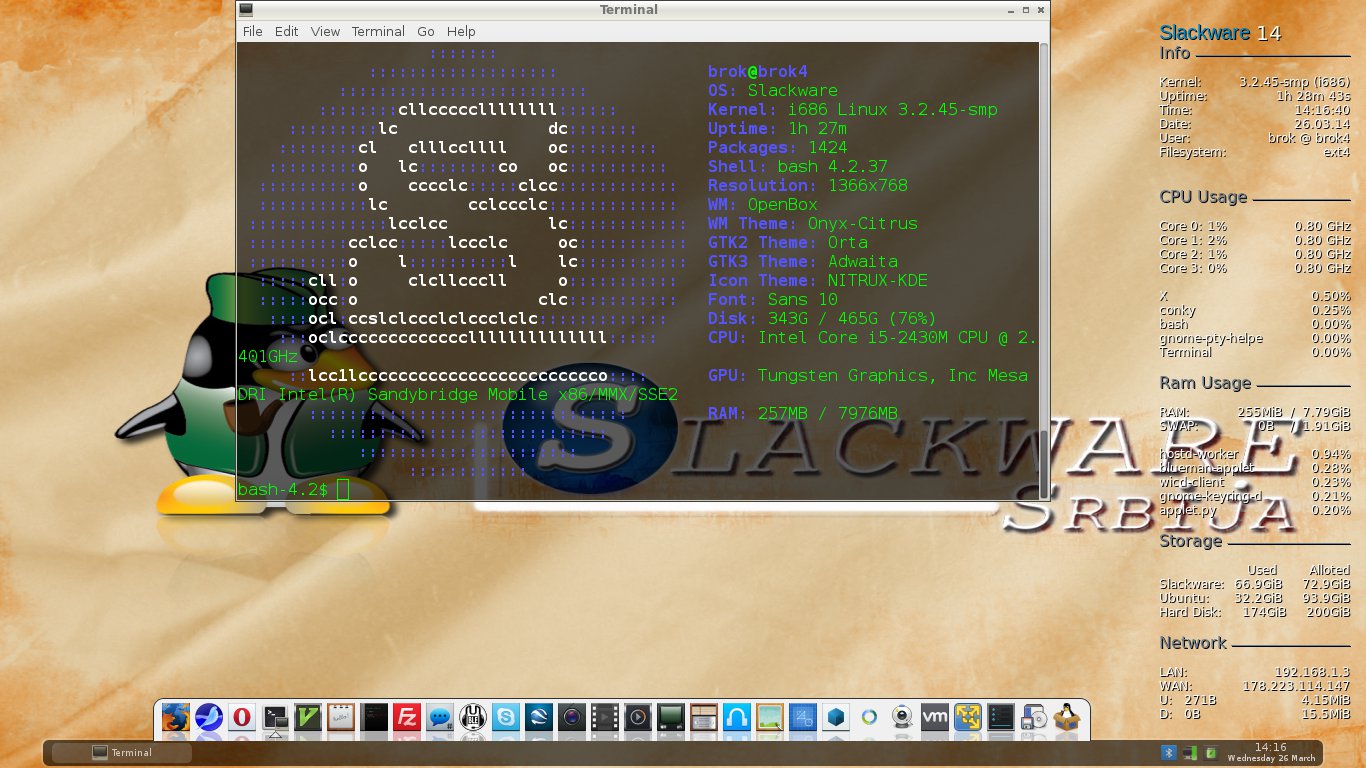The width and height of the screenshot is (1366, 768).
Task: Open the Terminal window menu icon in titlebar
Action: (x=246, y=10)
